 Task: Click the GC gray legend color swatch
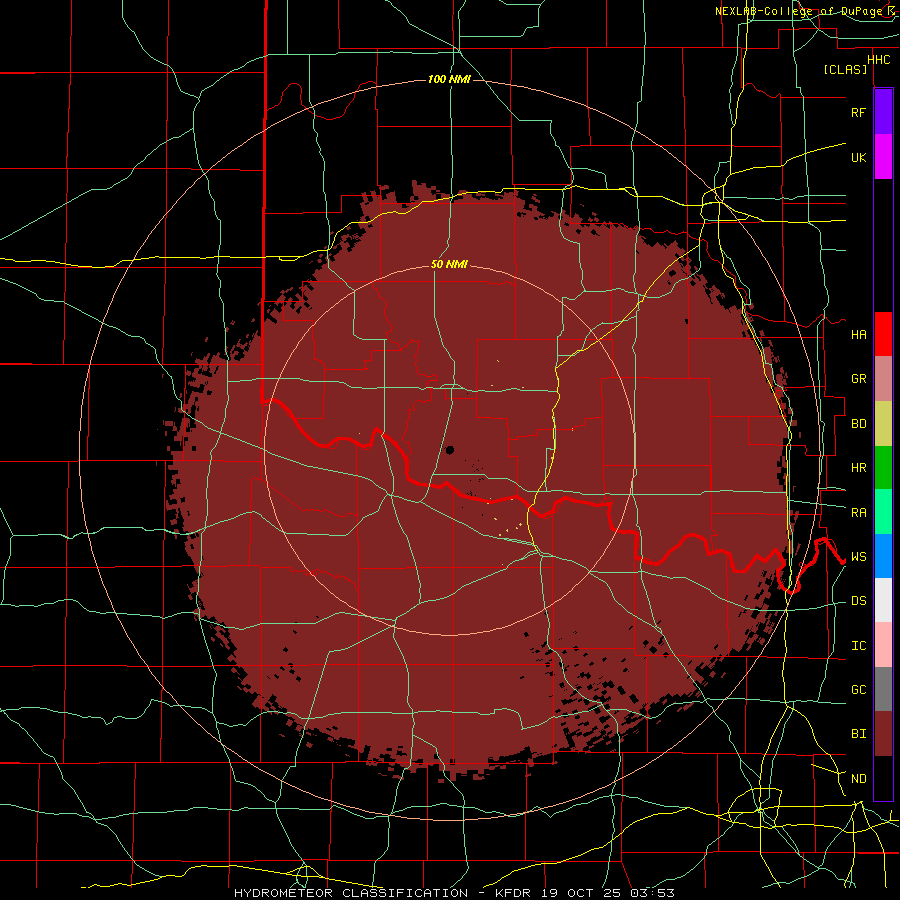click(x=883, y=689)
